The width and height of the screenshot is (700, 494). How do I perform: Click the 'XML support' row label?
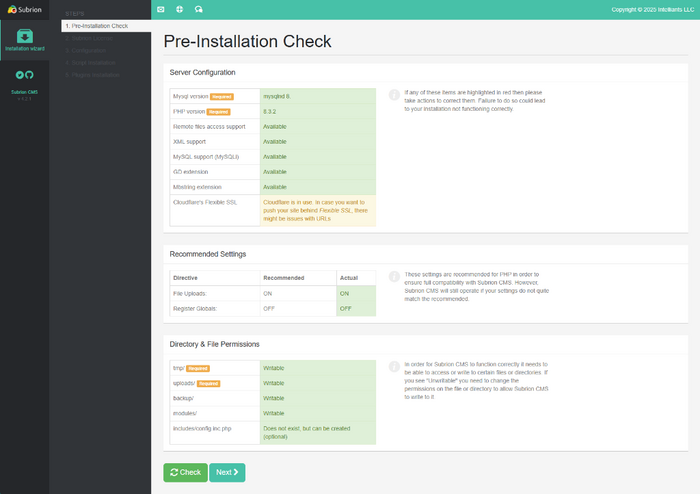[x=189, y=142]
